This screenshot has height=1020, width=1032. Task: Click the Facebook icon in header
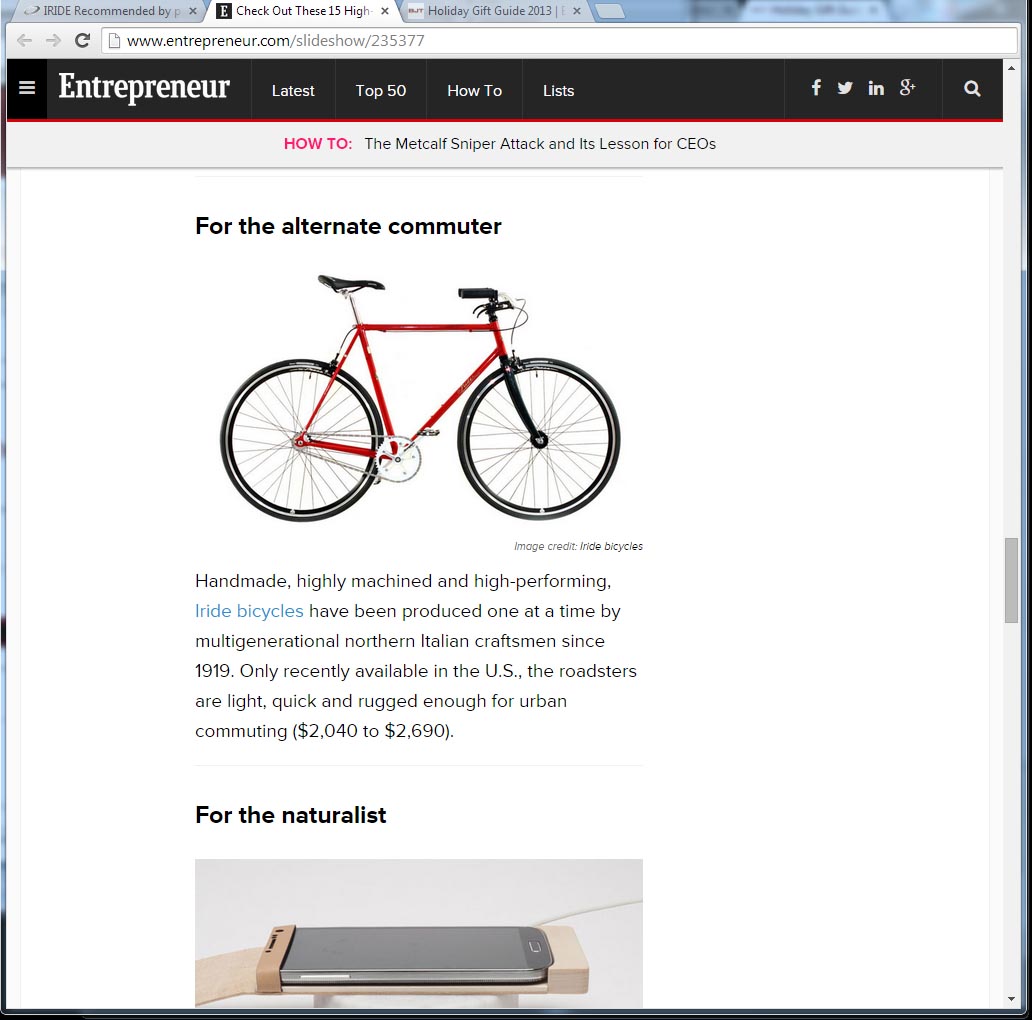pyautogui.click(x=816, y=88)
